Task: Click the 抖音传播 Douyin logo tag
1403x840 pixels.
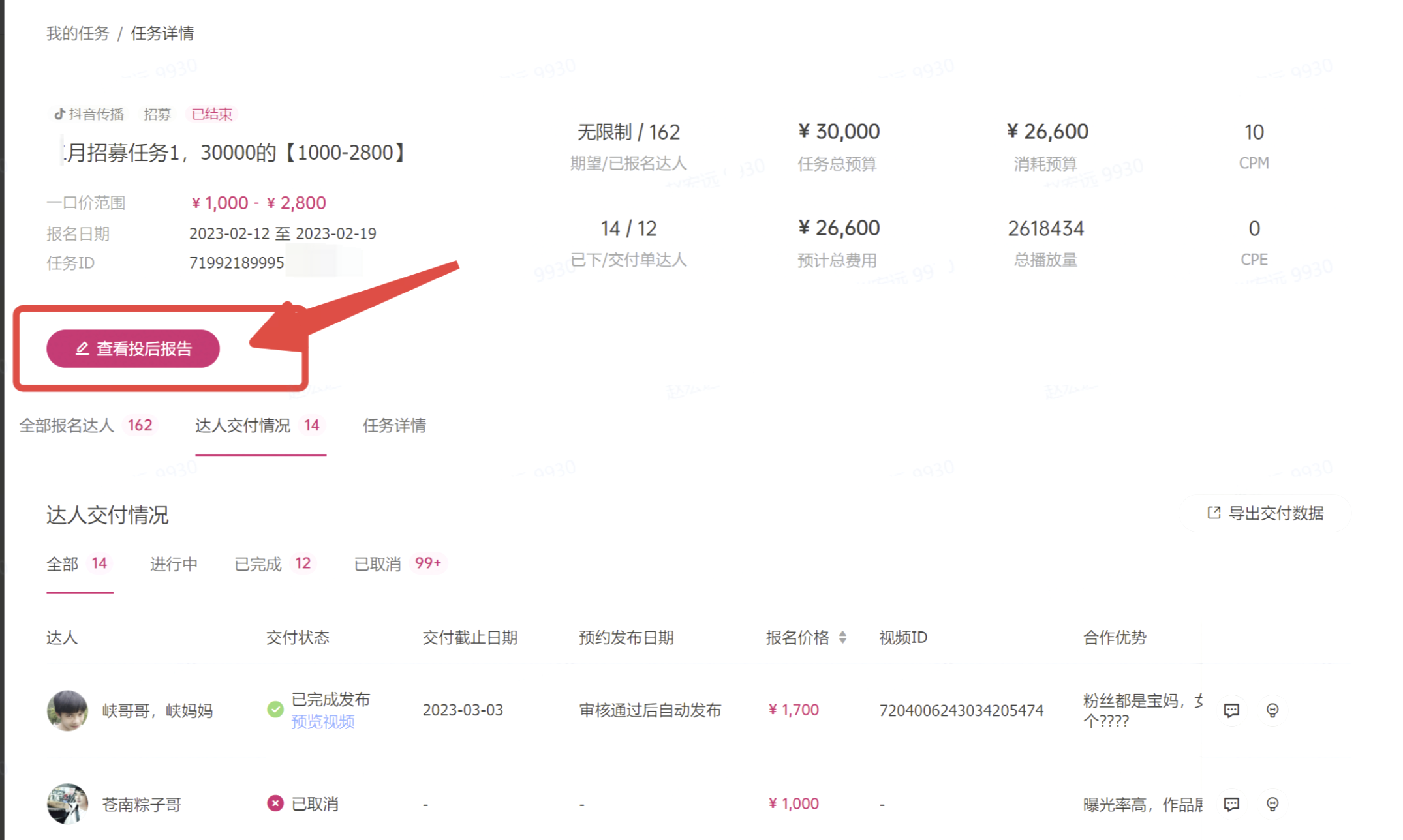Action: (60, 114)
